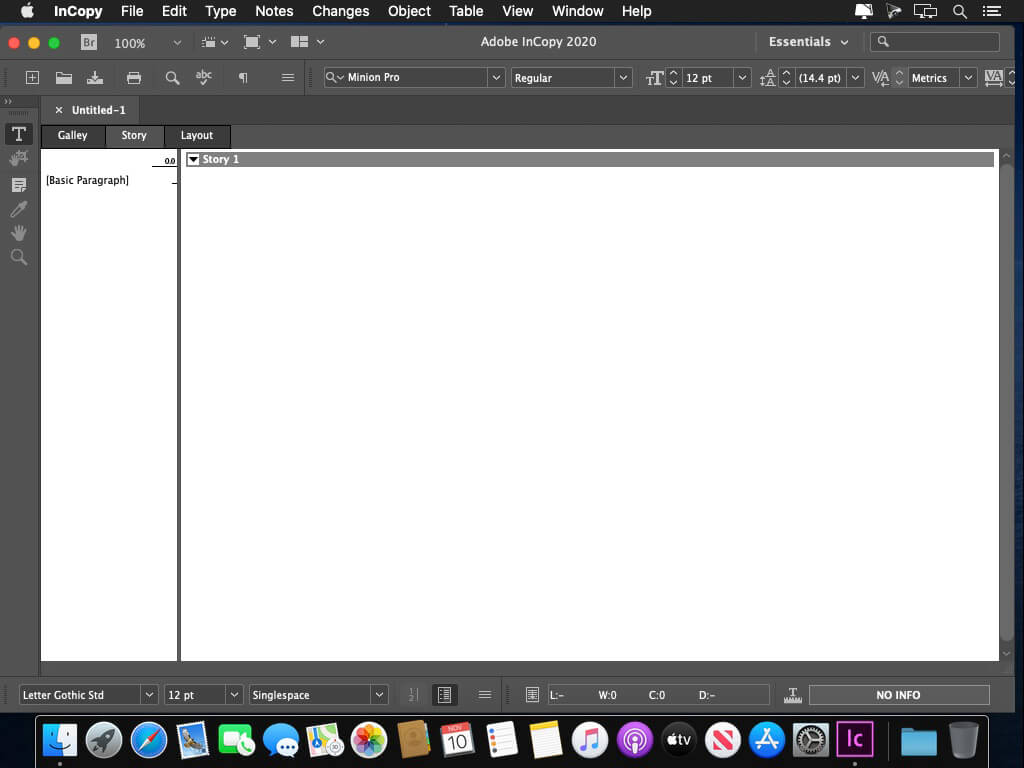Click the Galley view tab

point(72,135)
